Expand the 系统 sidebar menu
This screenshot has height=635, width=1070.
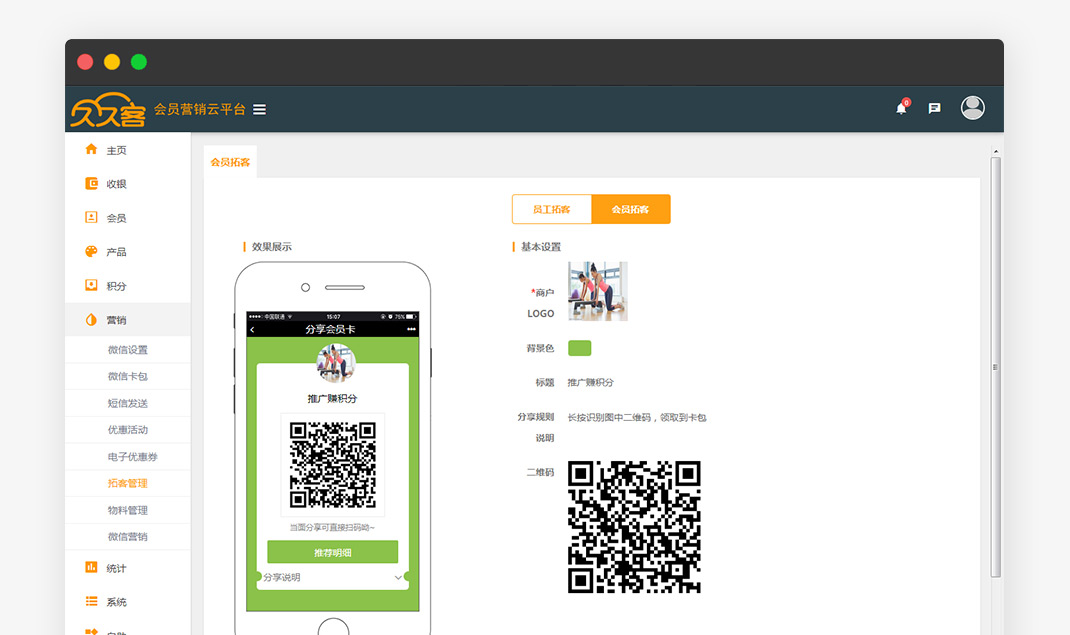tap(116, 602)
